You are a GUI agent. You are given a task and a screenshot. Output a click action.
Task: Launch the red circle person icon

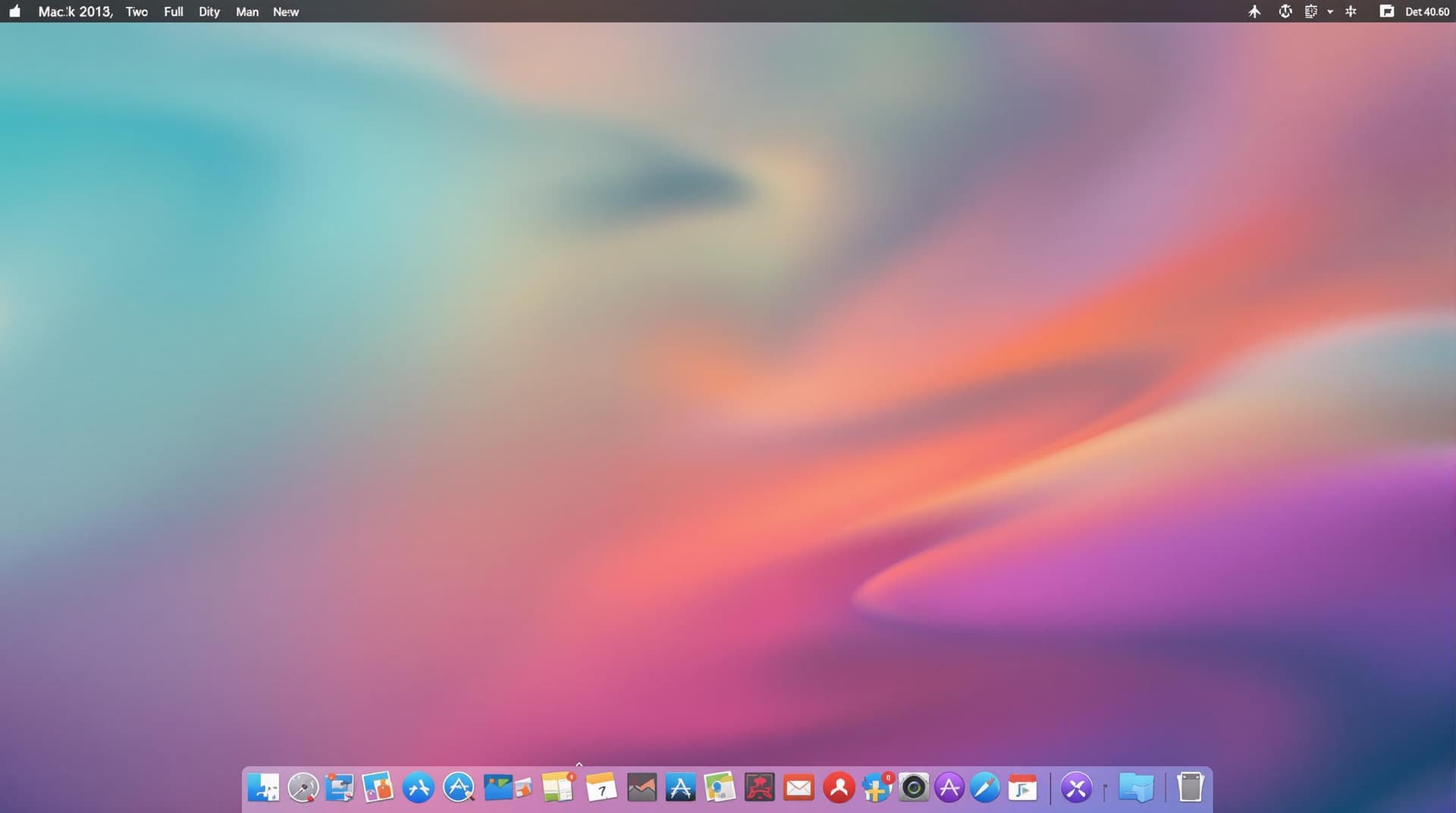pos(839,788)
